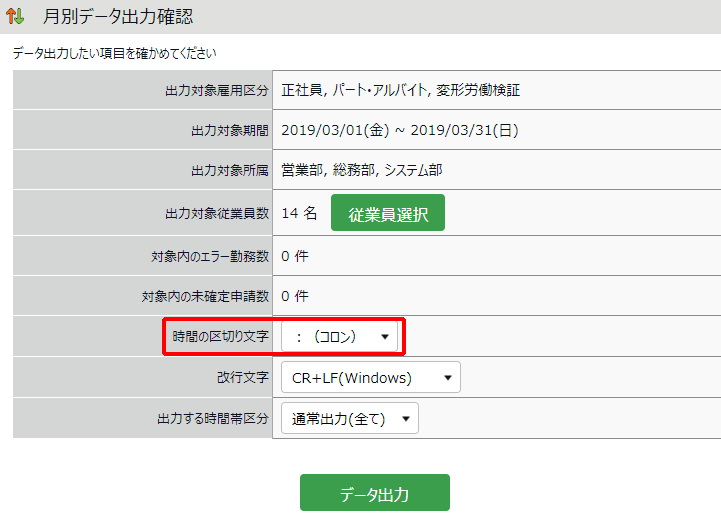Screen dimensions: 721x524
Task: Click the 対象内の未確定申請数 0 件 value
Action: (295, 296)
